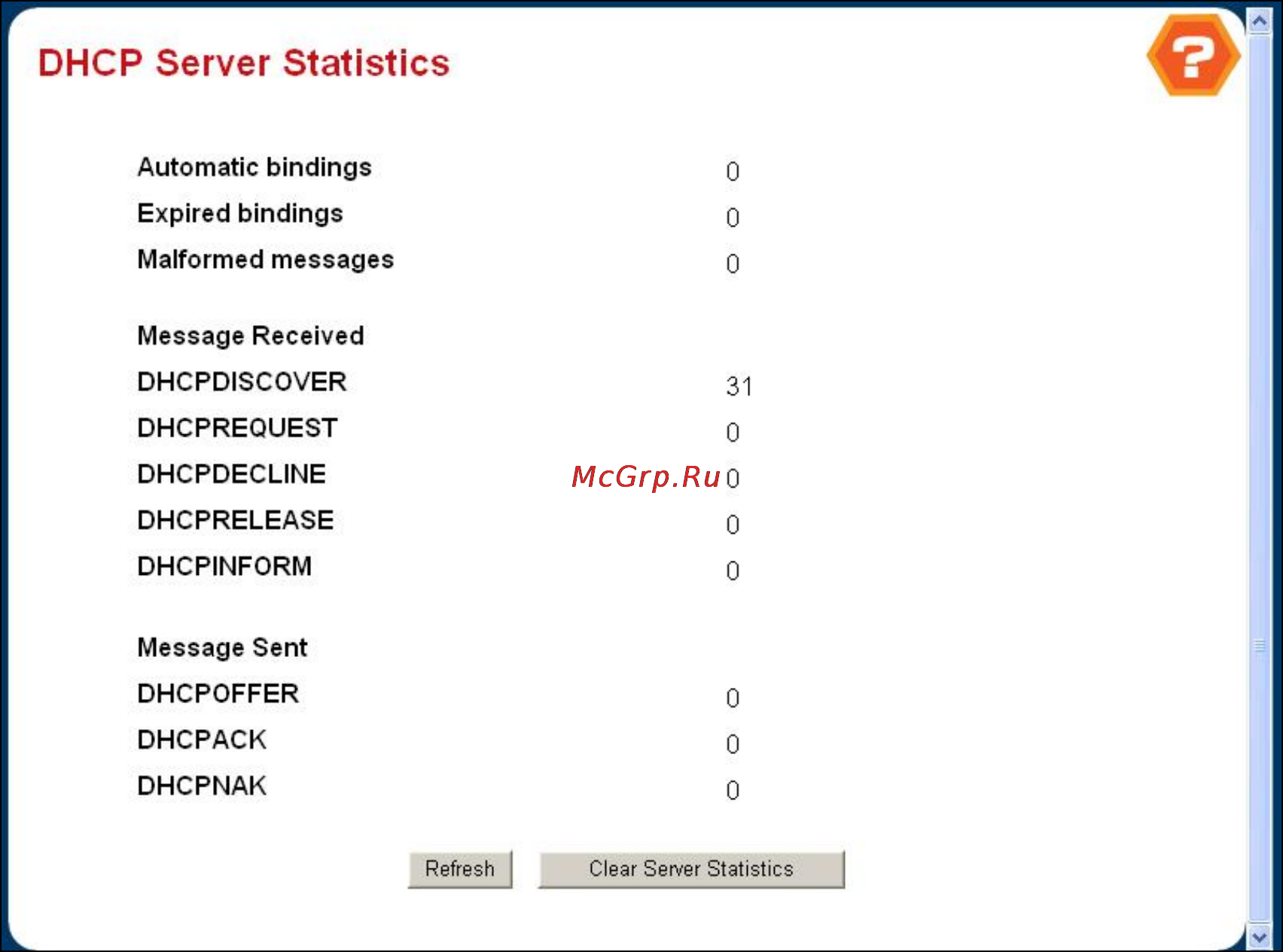Viewport: 1283px width, 952px height.
Task: Click the Expired bindings value 0
Action: 733,217
